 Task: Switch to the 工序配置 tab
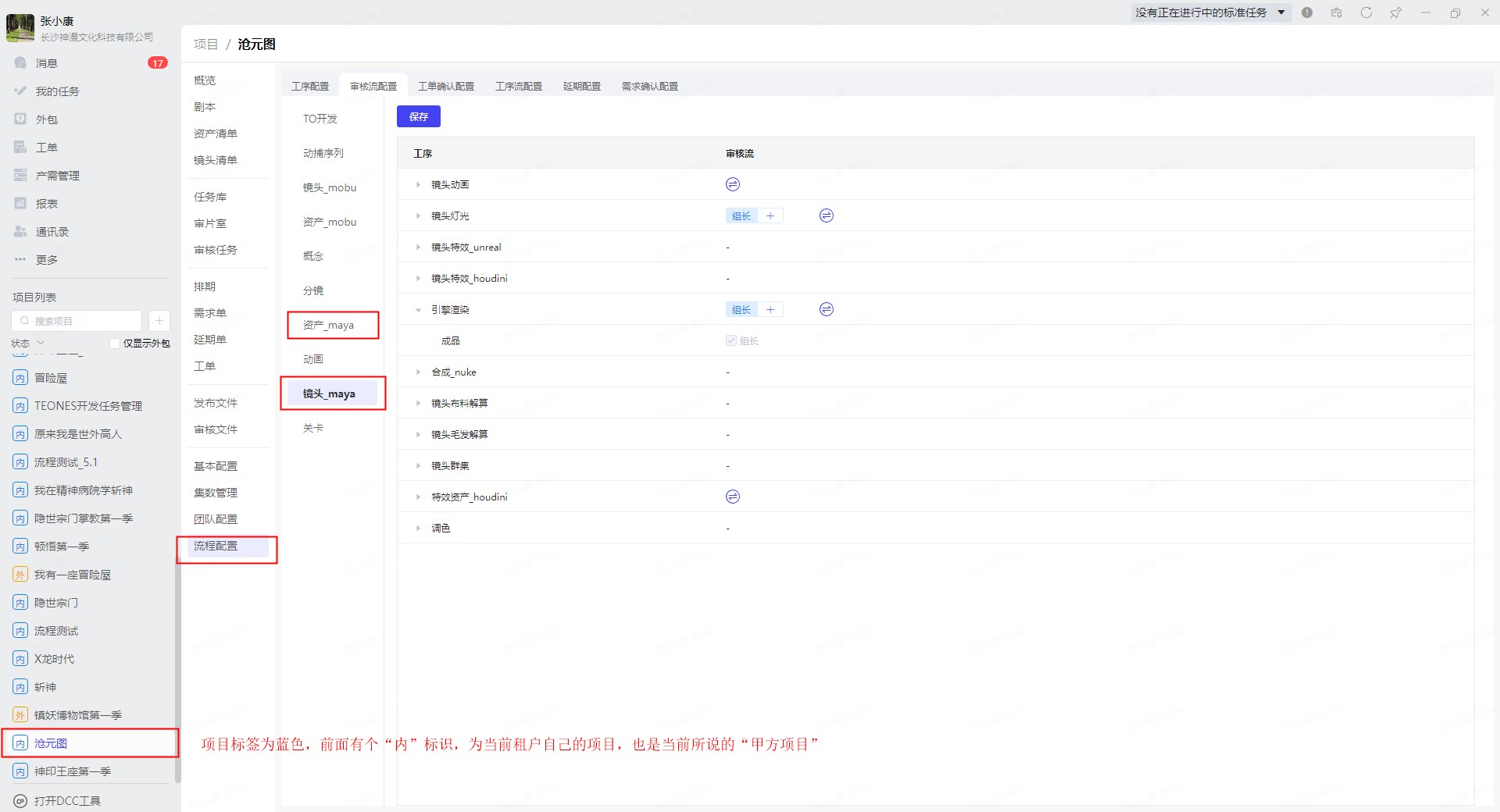point(310,86)
